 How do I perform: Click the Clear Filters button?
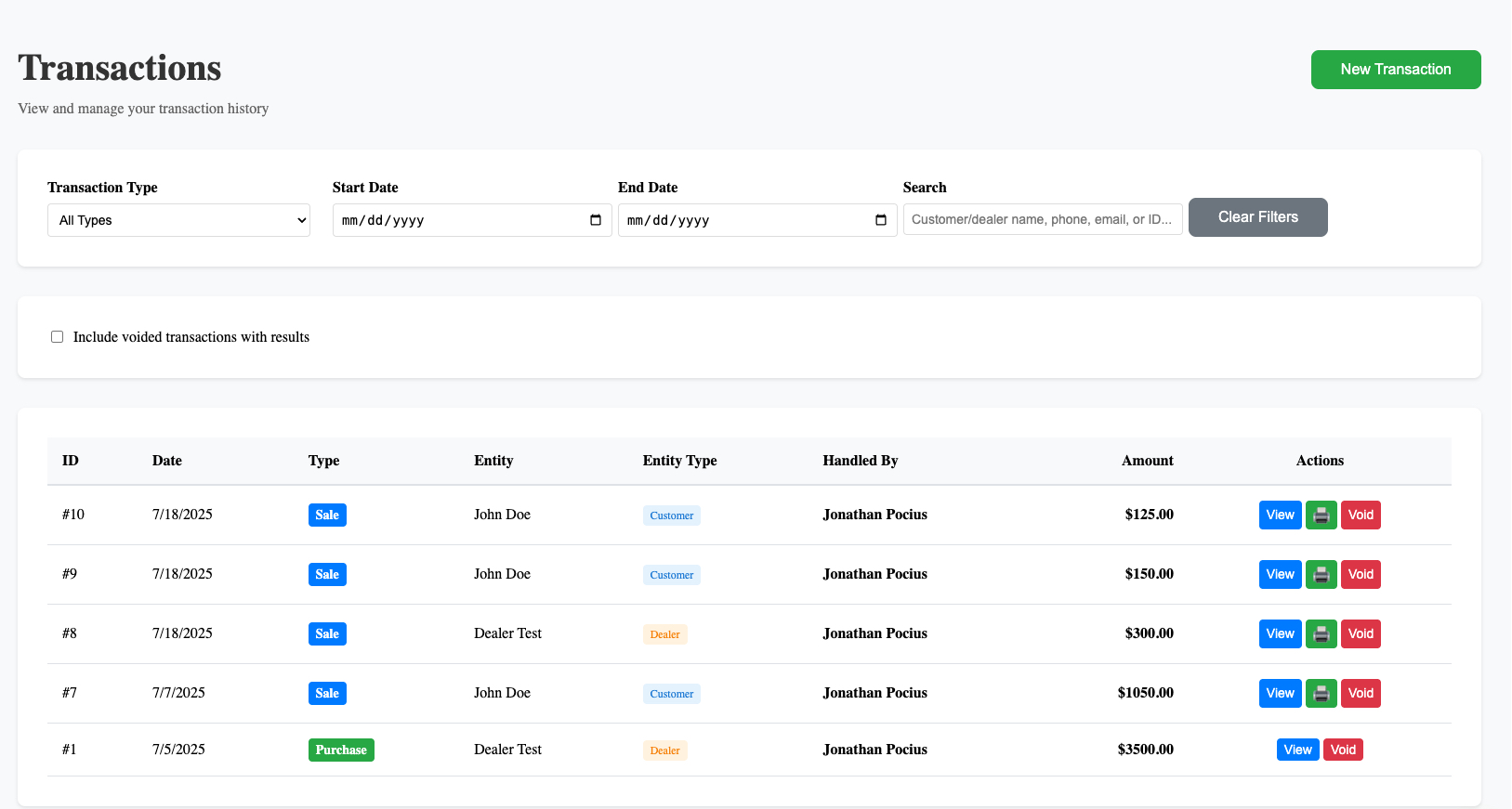1258,217
